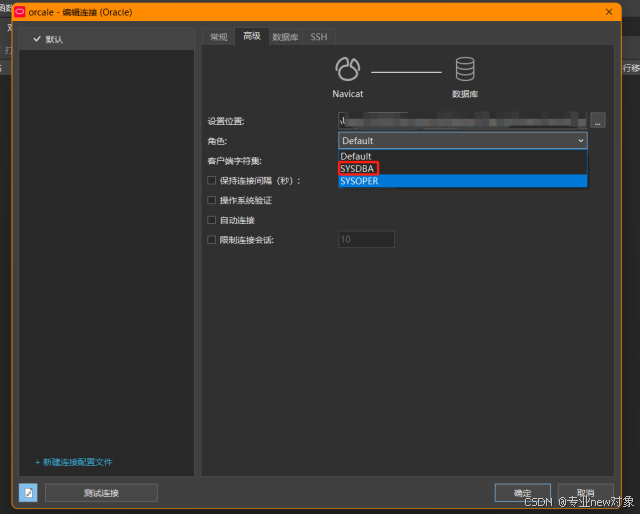
Task: Click the session limit field showing 10
Action: click(366, 239)
